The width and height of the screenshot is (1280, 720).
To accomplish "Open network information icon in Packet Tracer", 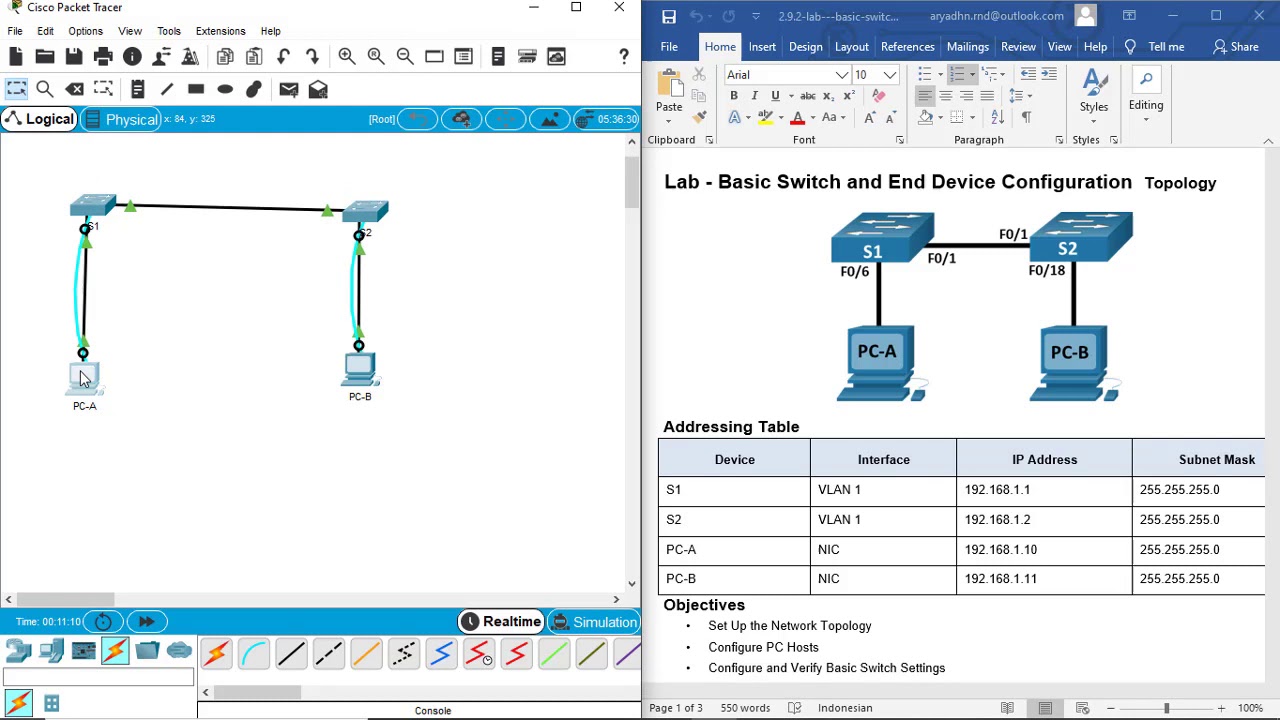I will [132, 57].
